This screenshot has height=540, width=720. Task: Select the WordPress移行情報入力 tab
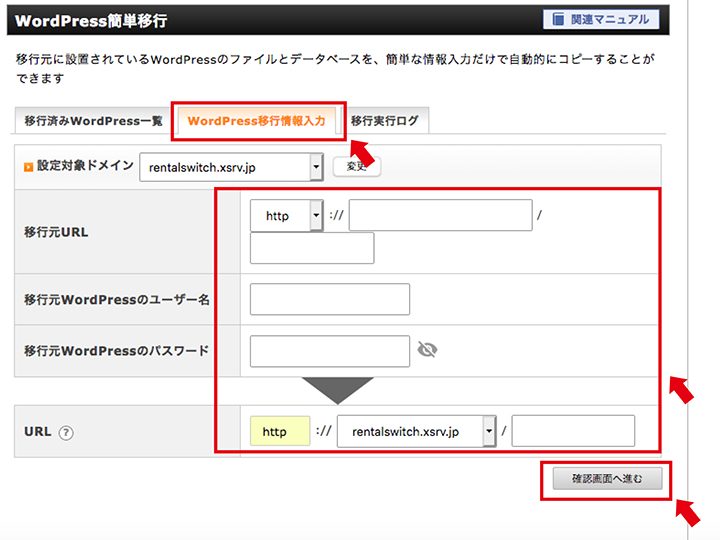coord(256,121)
